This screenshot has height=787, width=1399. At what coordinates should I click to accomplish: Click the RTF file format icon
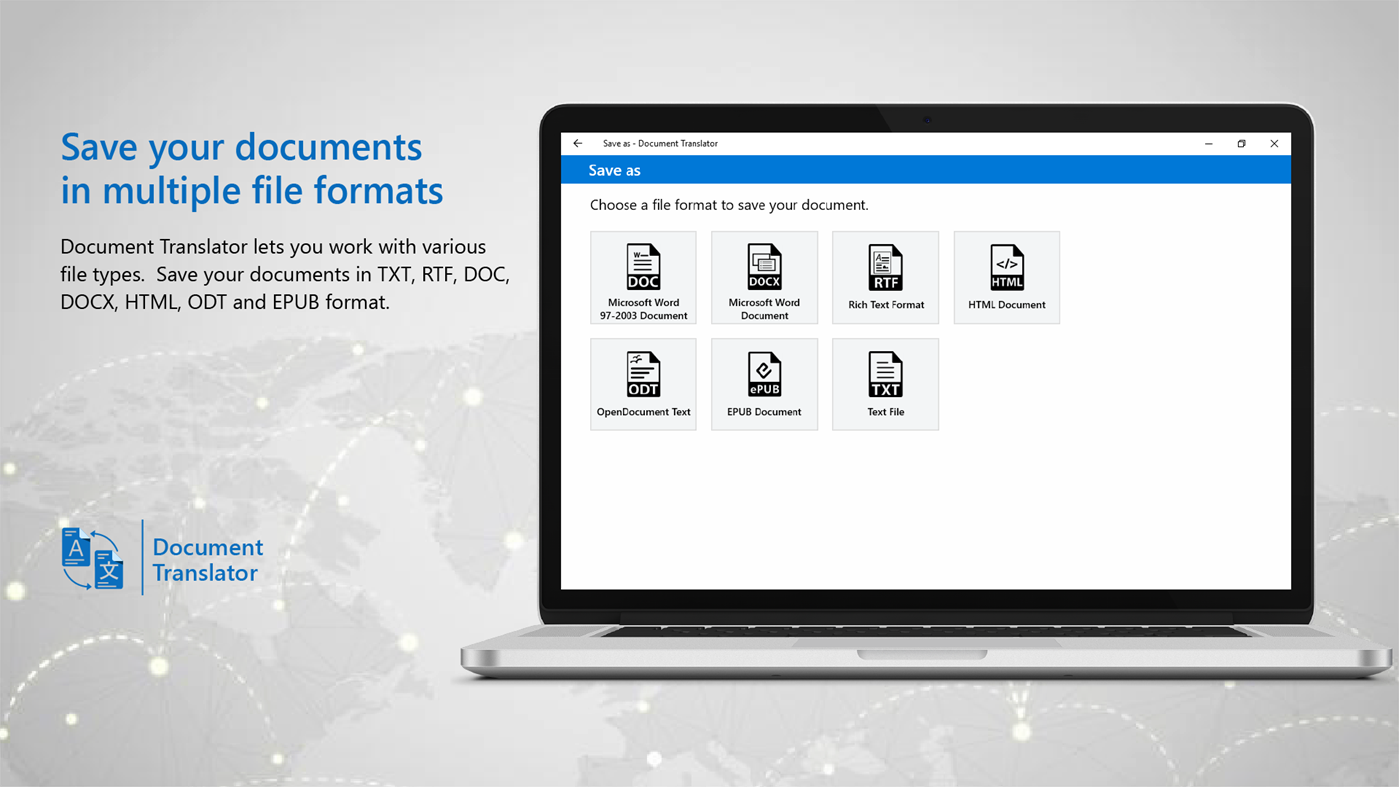885,267
